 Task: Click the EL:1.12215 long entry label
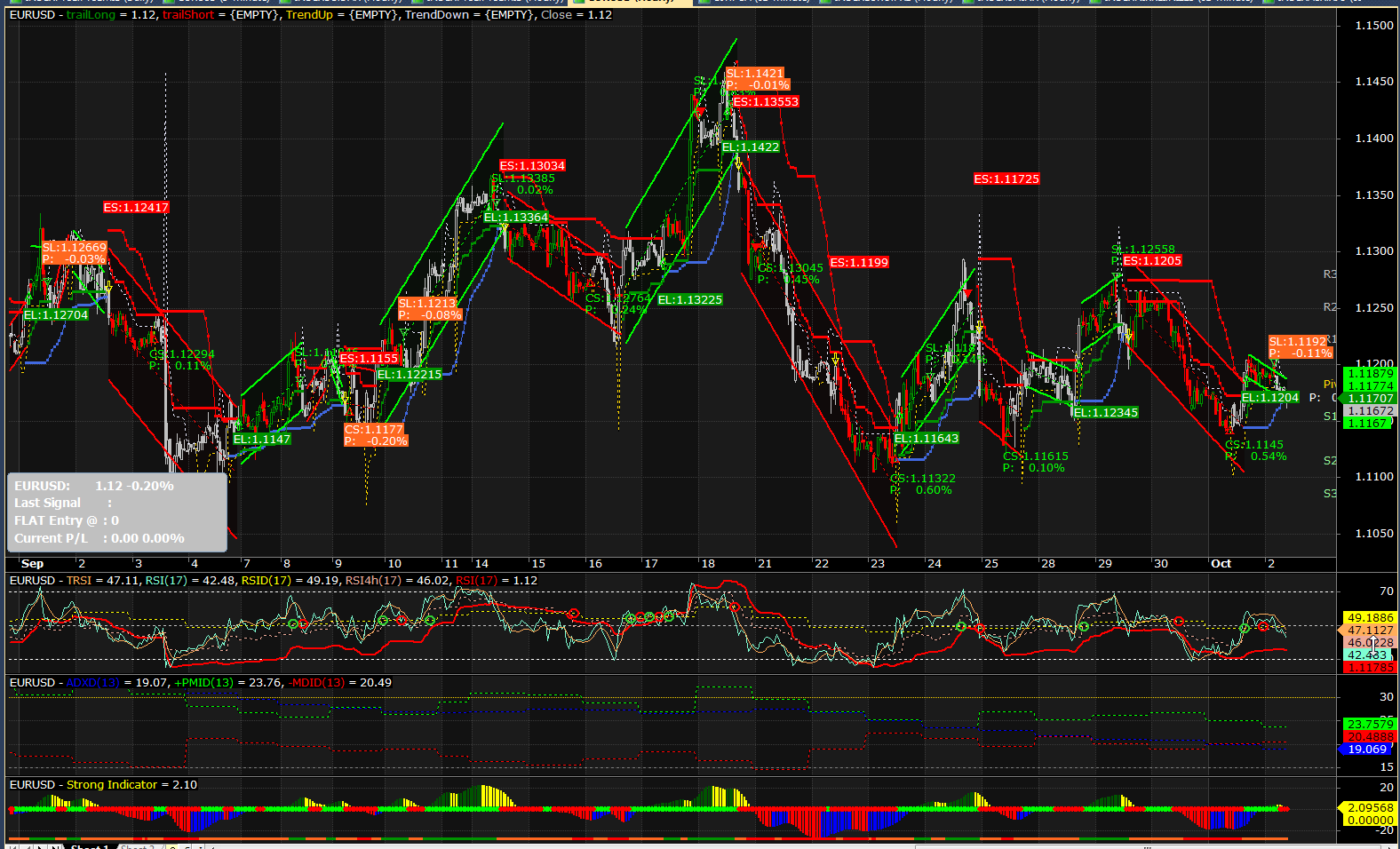pos(410,374)
